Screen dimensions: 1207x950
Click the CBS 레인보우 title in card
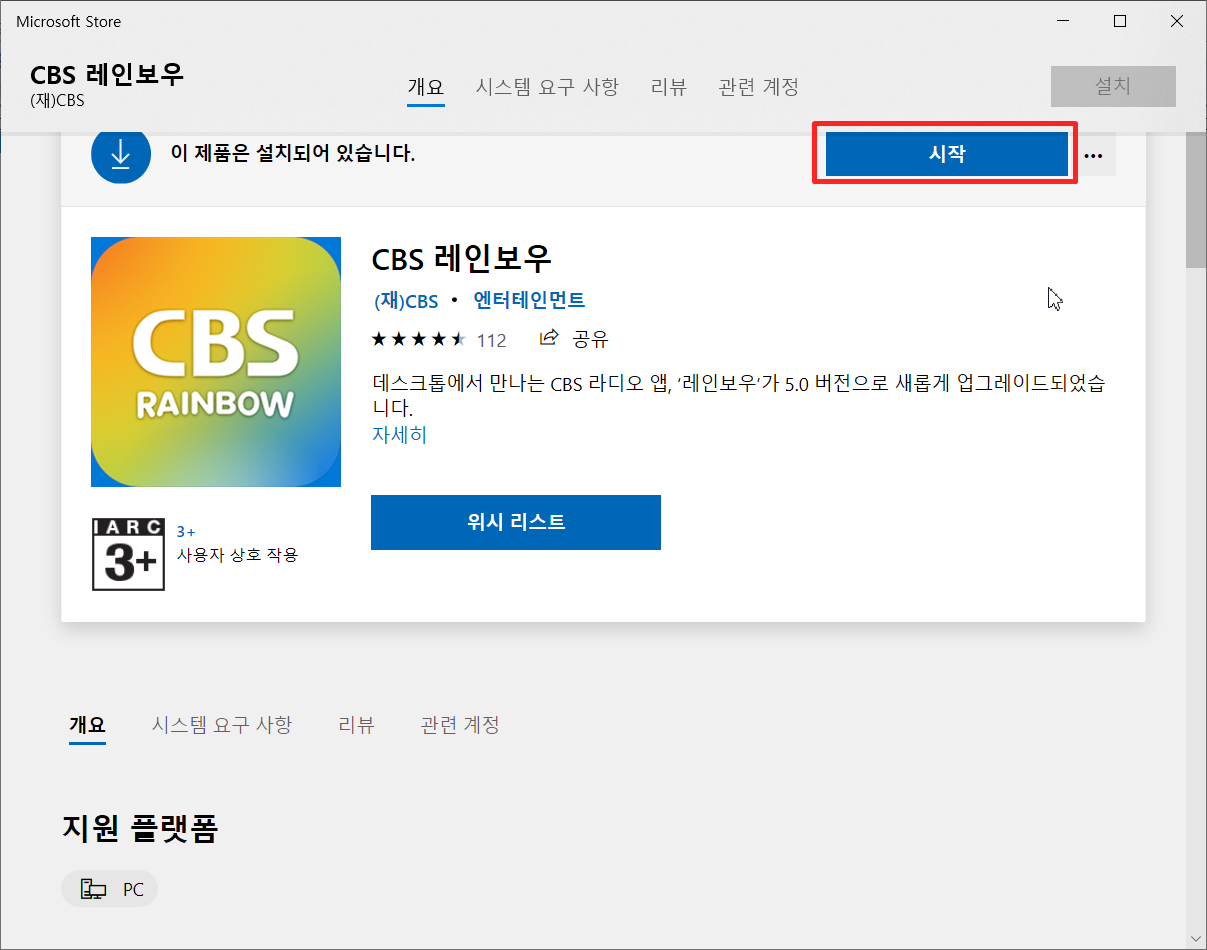pos(461,259)
